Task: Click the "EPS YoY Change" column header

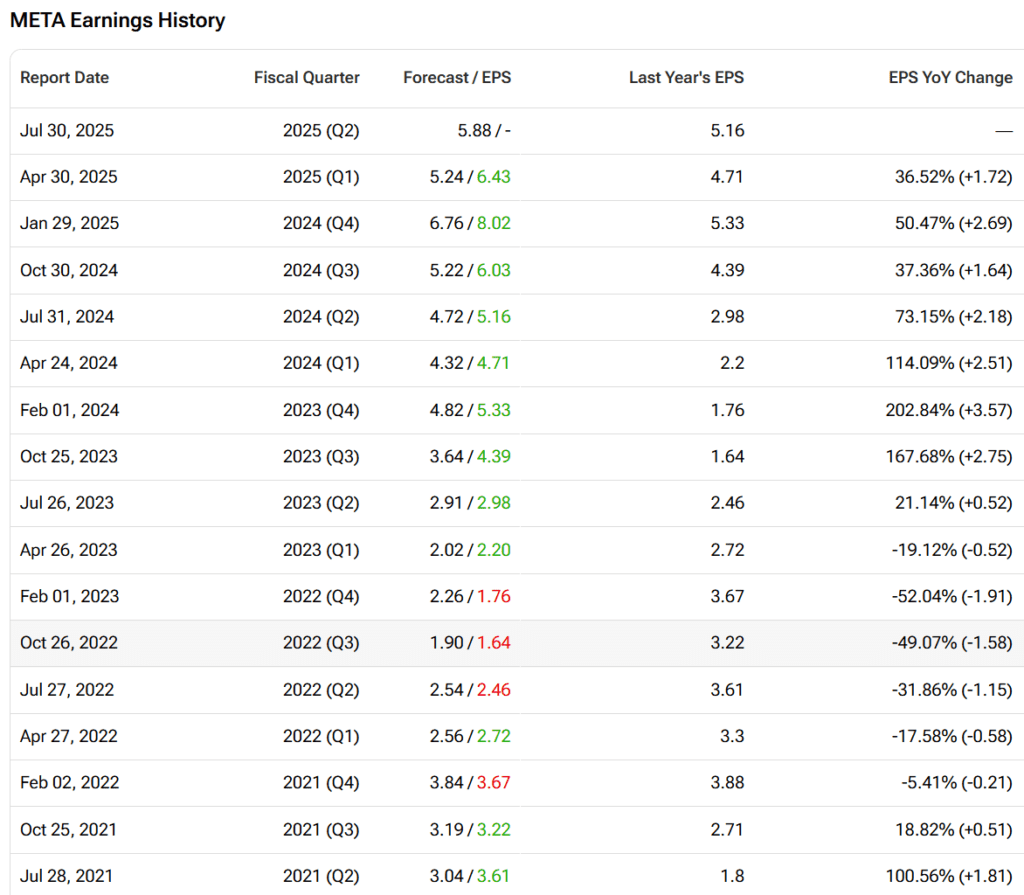Action: click(x=951, y=78)
